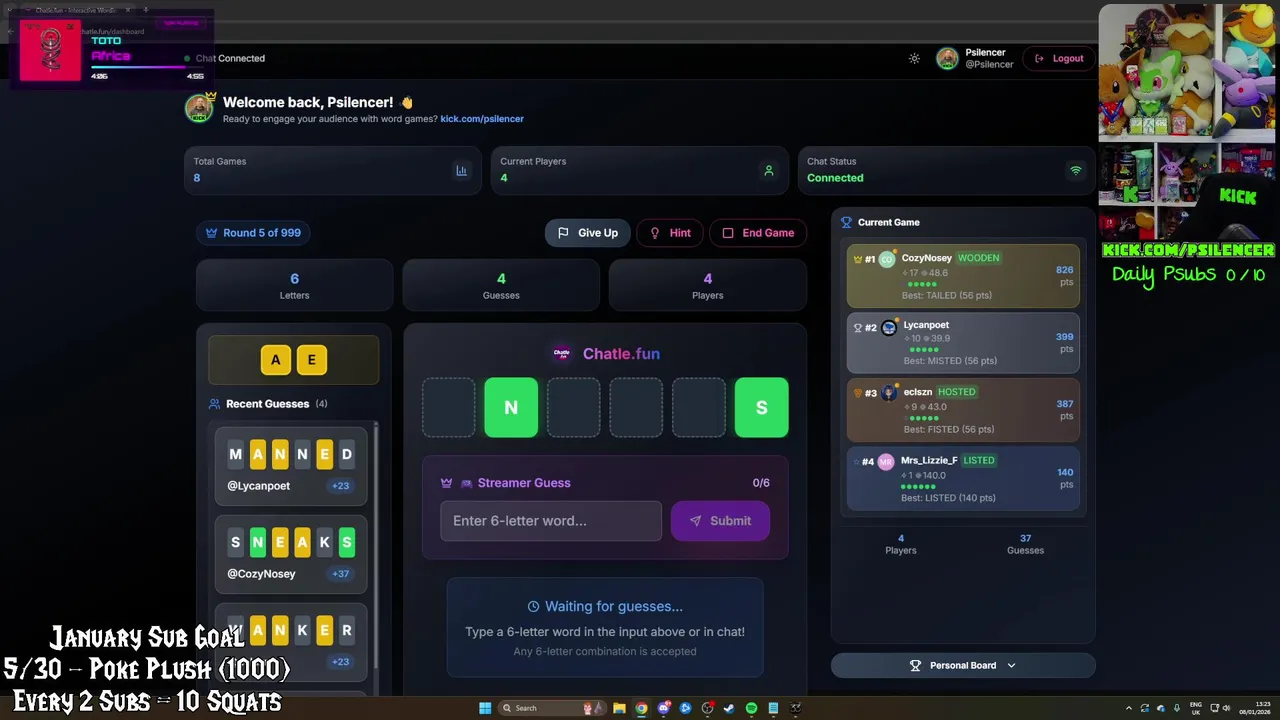Toggle the light/dark theme sun icon

point(914,58)
